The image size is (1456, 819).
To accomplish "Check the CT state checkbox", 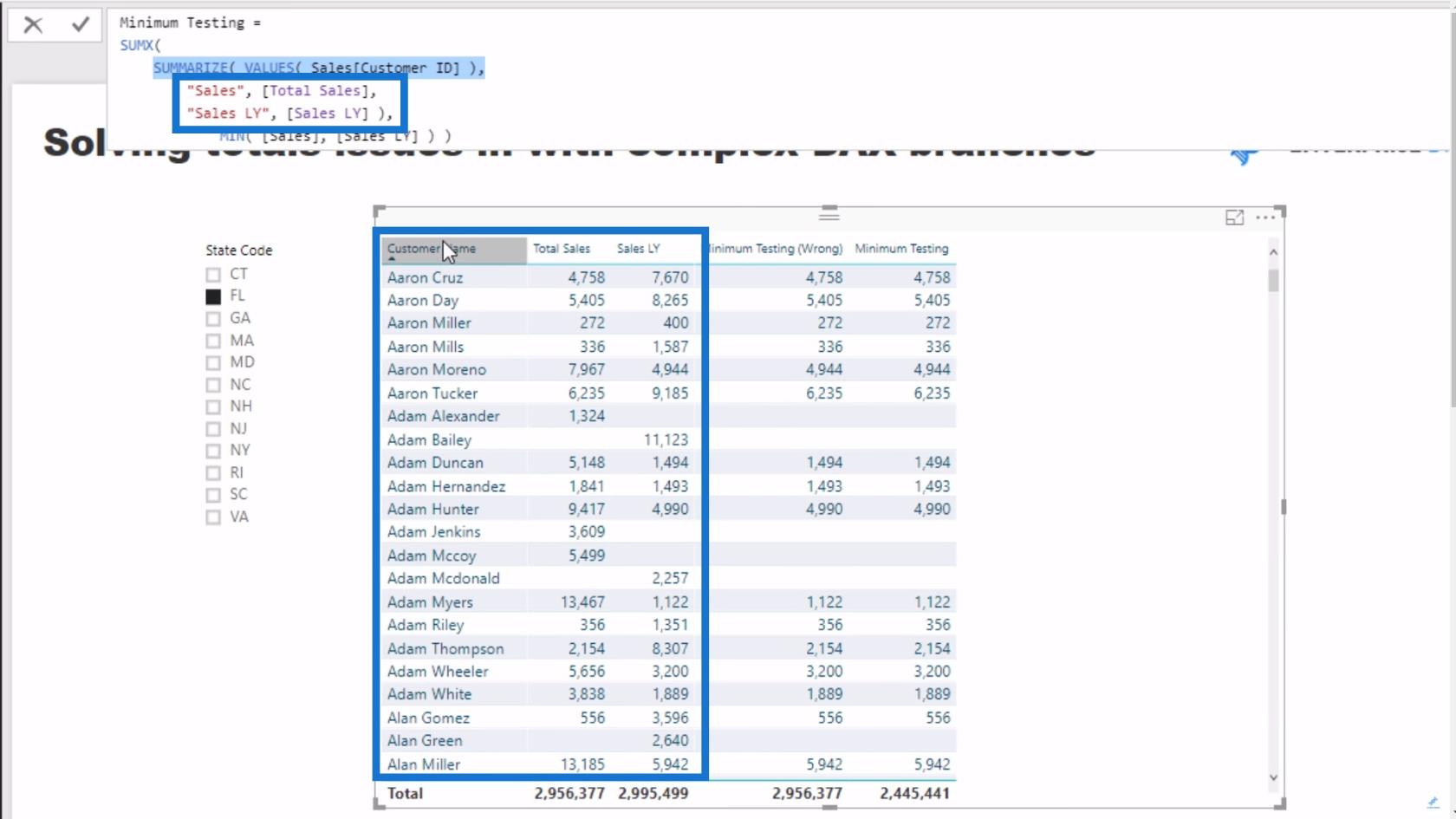I will pos(213,275).
